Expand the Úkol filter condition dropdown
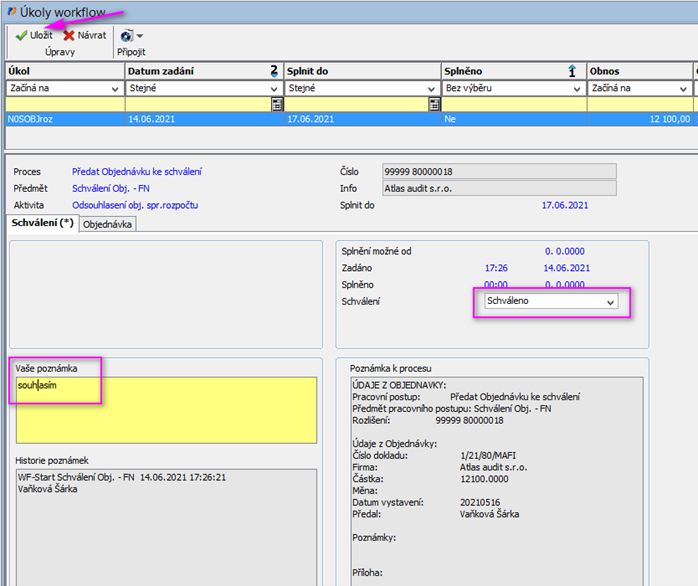 (x=114, y=88)
